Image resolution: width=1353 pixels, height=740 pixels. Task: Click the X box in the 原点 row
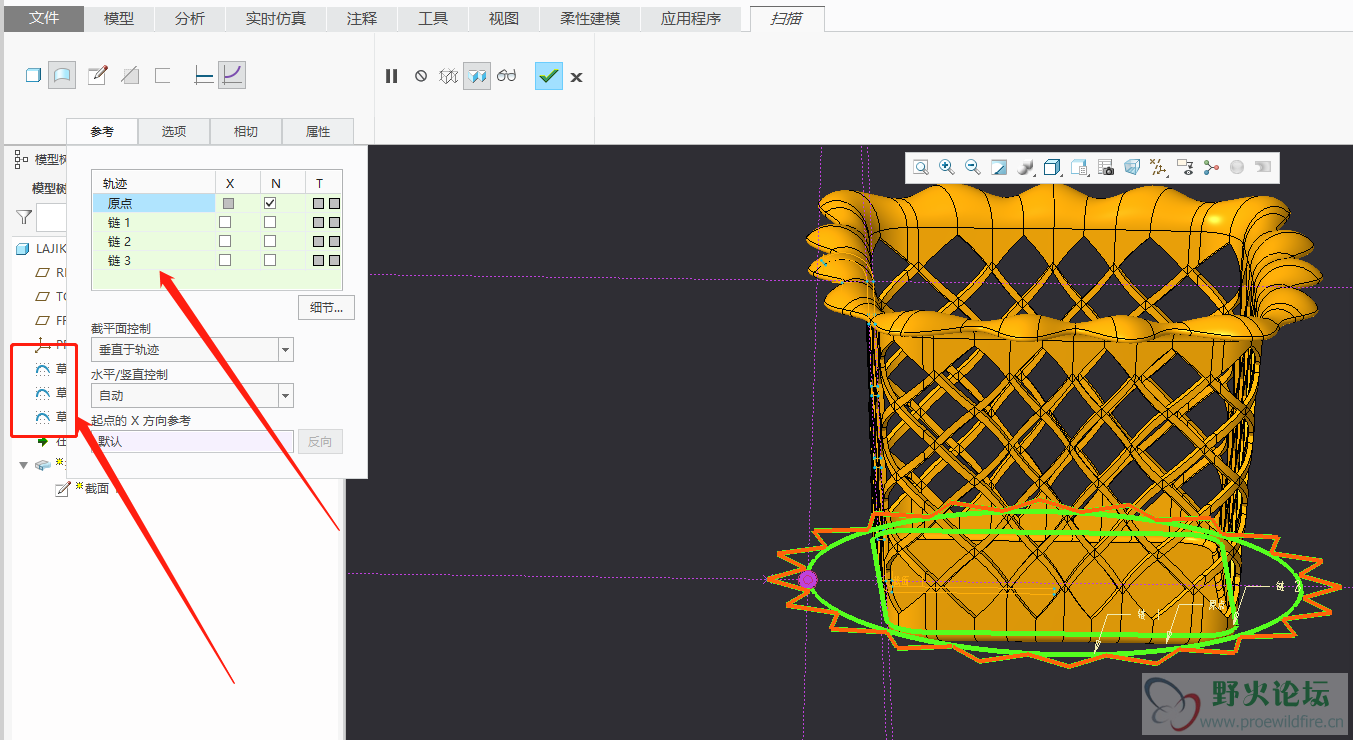point(229,203)
